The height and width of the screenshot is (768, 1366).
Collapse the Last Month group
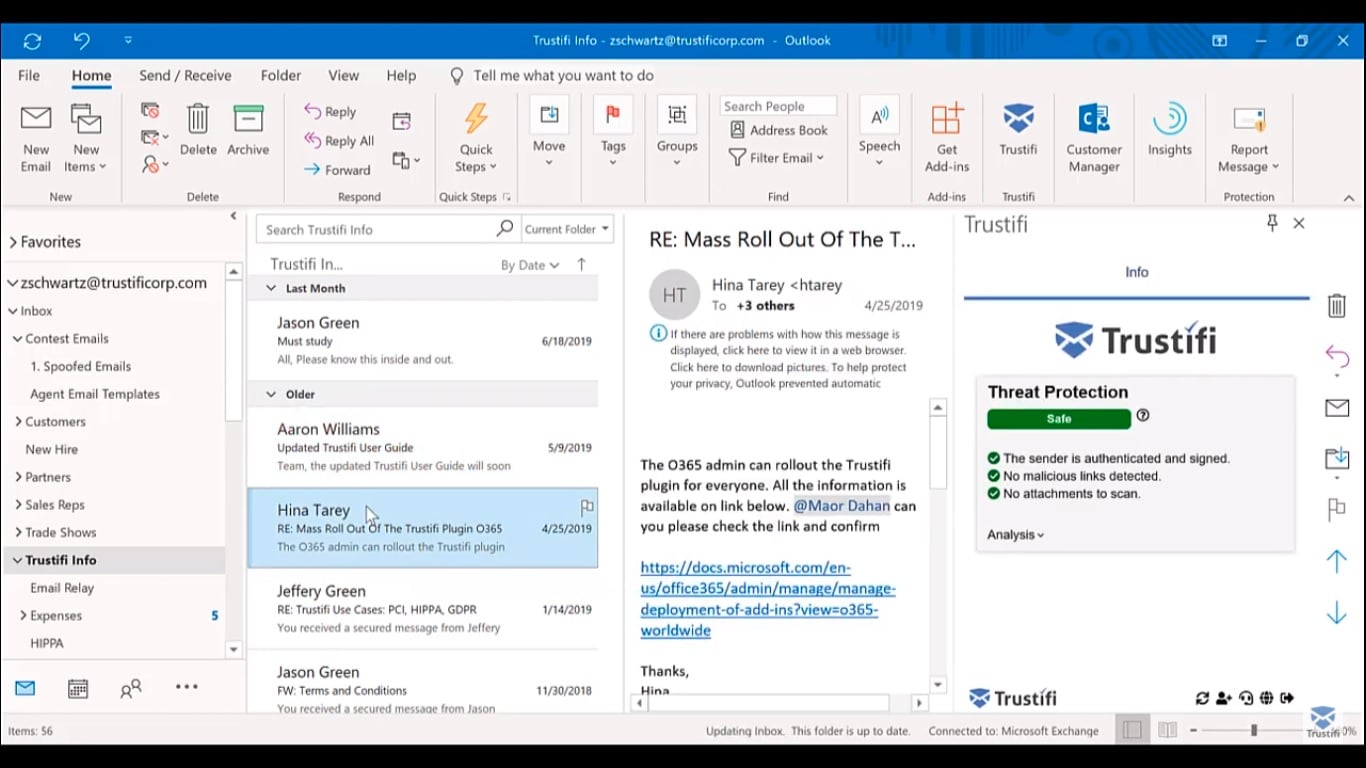point(271,288)
